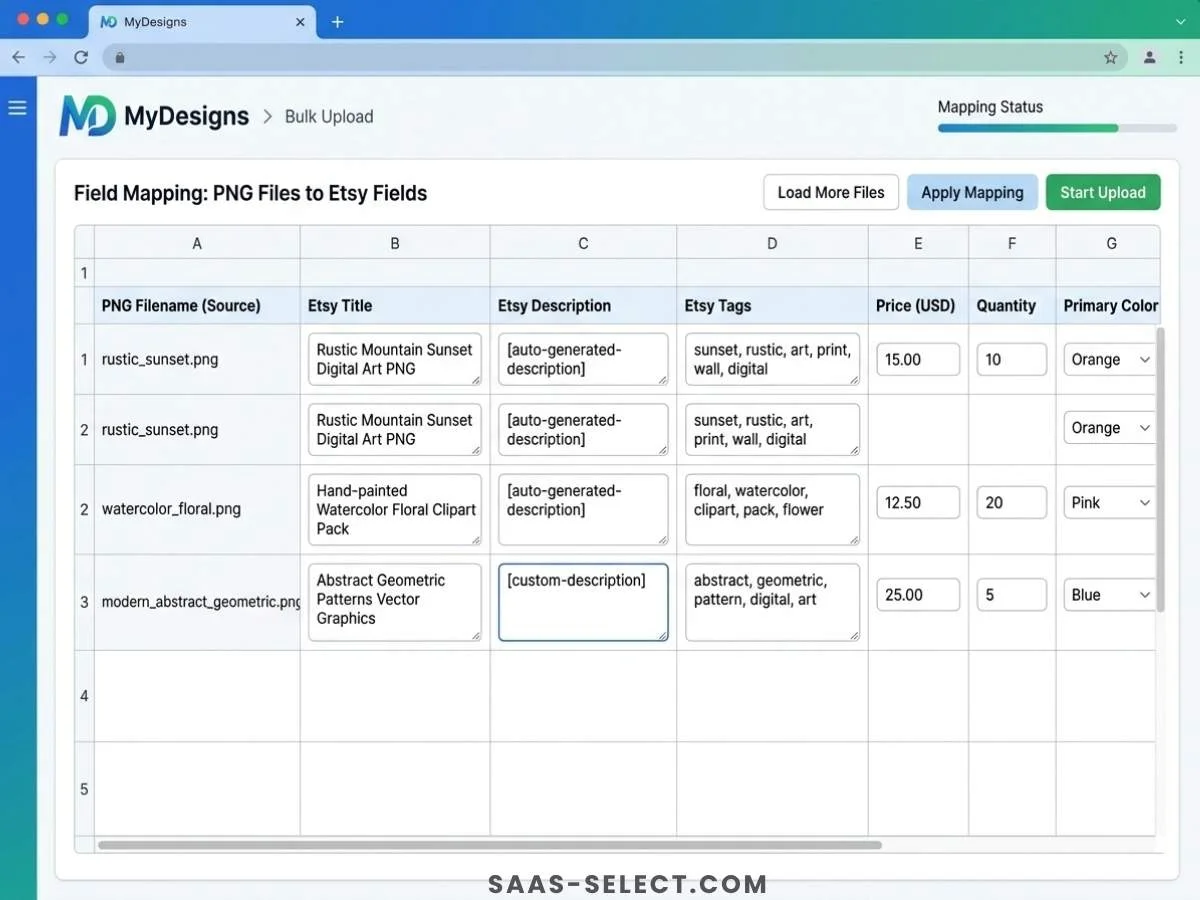Click the vertical scrollbar of the table
The width and height of the screenshot is (1200, 900).
1160,468
